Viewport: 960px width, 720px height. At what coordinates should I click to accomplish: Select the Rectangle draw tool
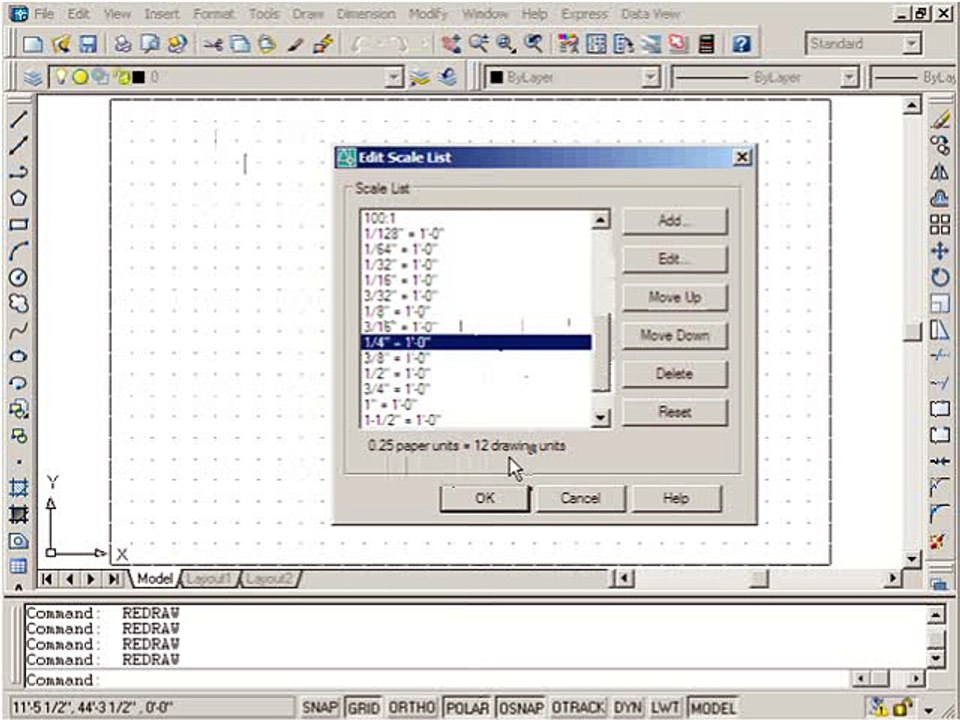18,224
